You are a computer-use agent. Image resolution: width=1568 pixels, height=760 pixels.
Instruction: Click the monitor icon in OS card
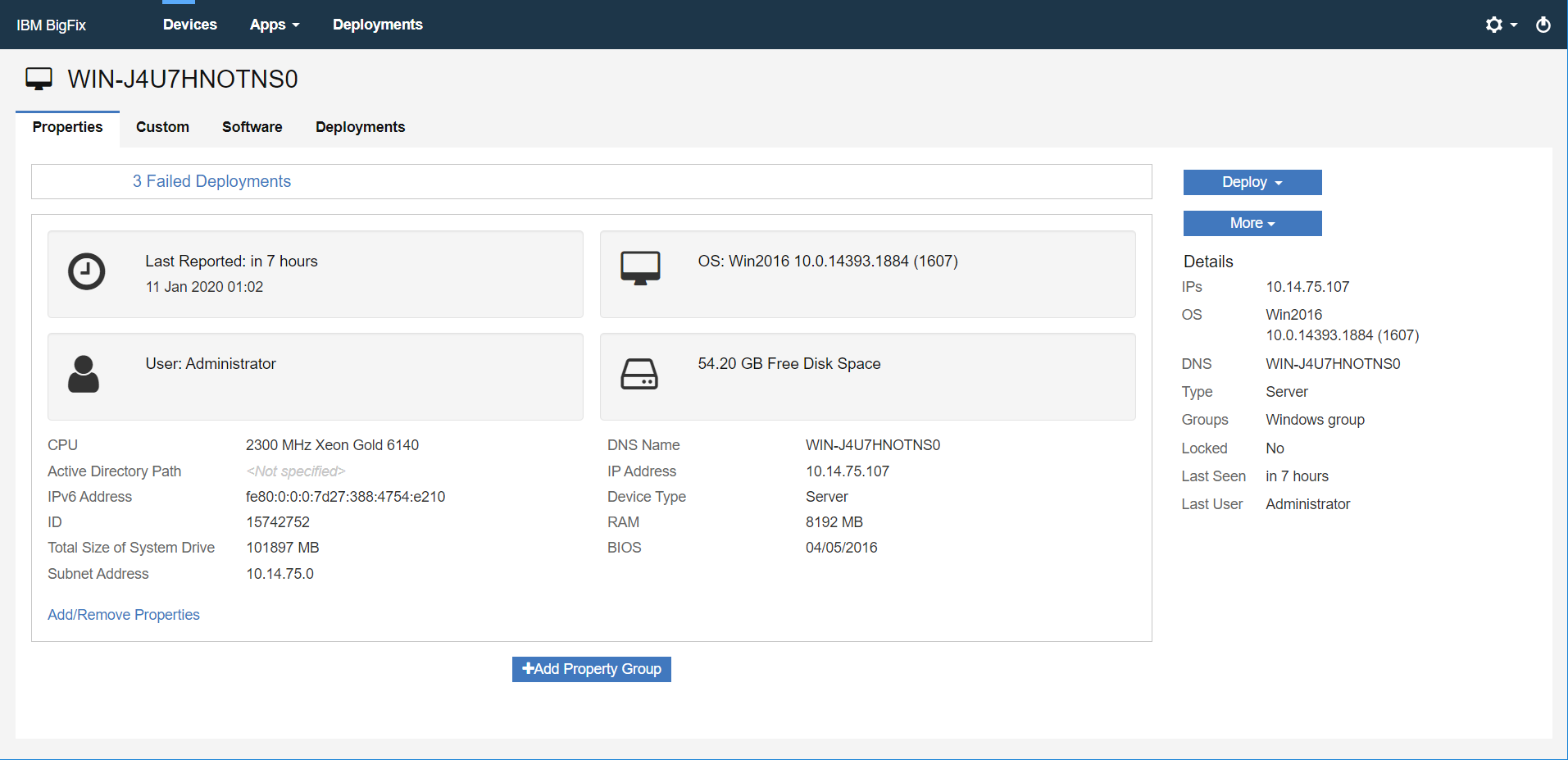640,268
